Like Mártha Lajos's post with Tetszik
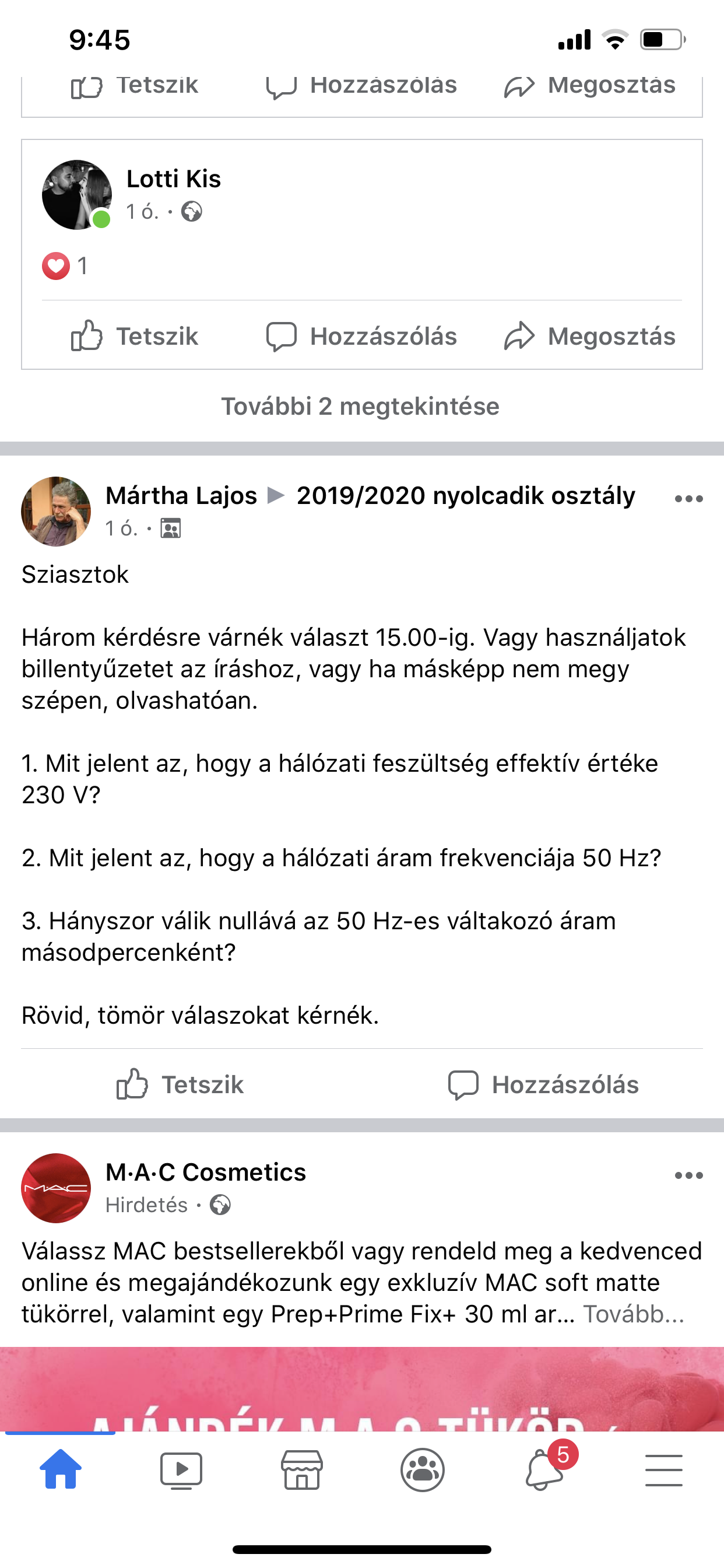The image size is (724, 1568). point(180,1084)
